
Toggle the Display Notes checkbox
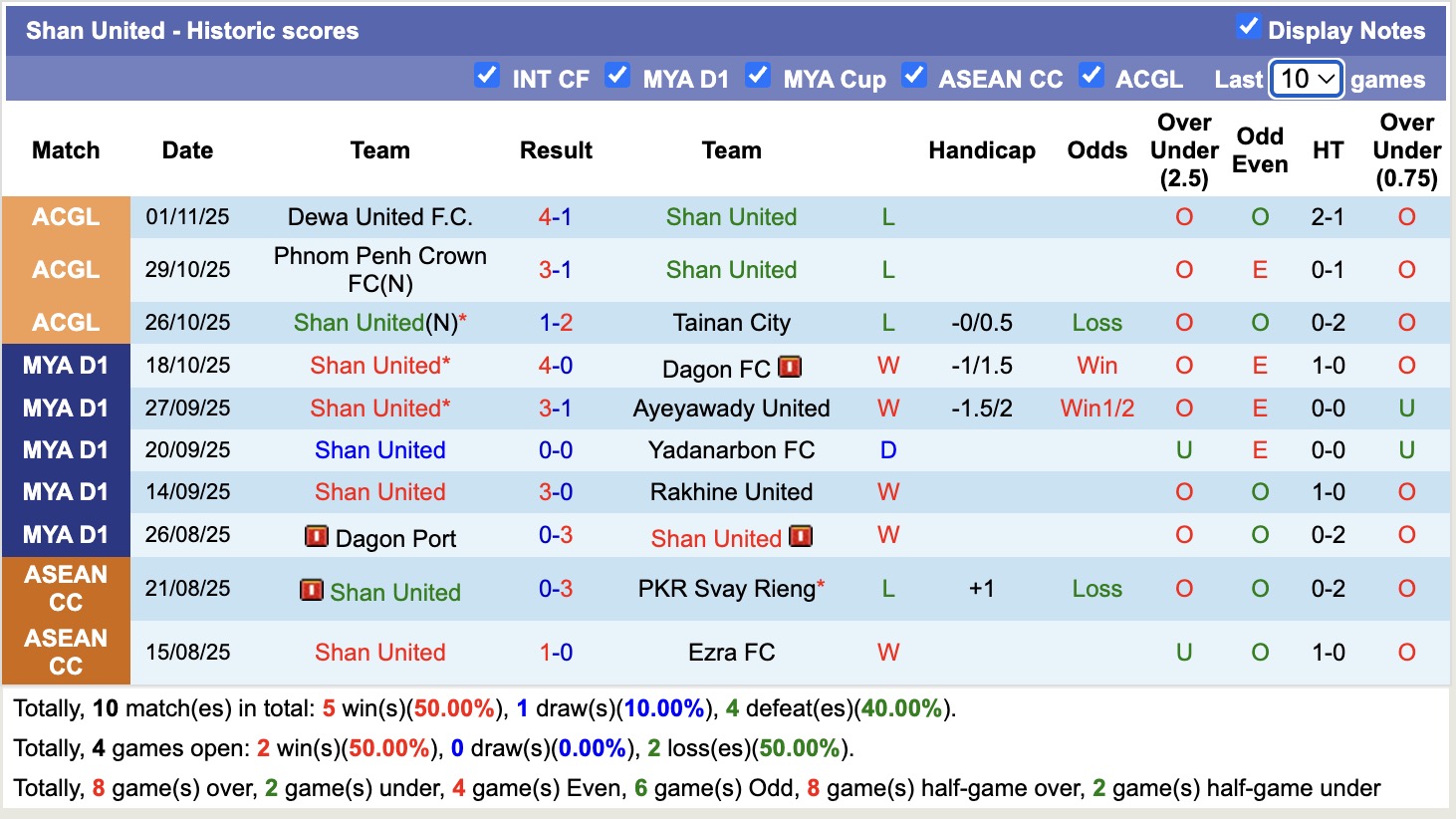1248,28
